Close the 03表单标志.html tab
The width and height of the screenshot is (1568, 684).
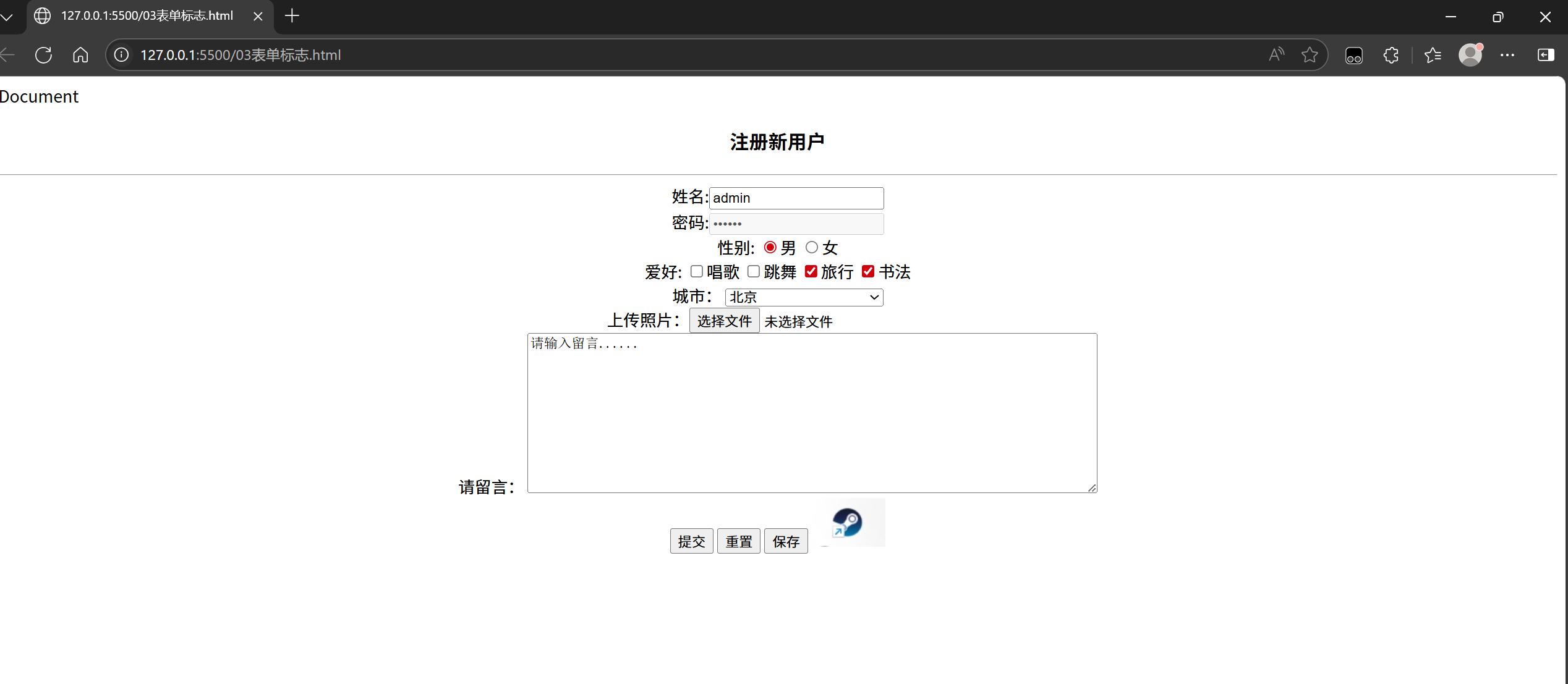click(258, 17)
